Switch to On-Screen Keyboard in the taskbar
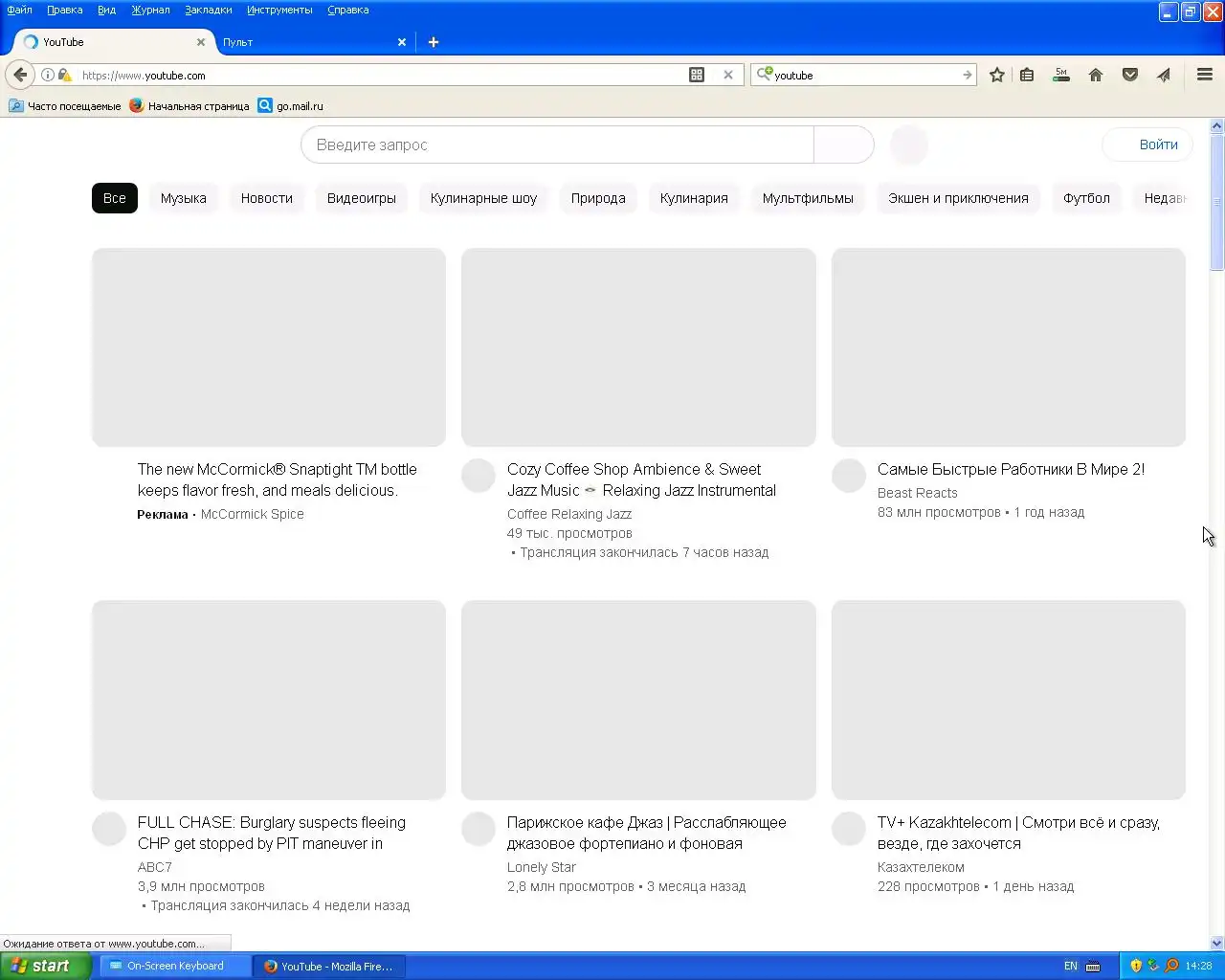Viewport: 1225px width, 980px height. pyautogui.click(x=175, y=966)
